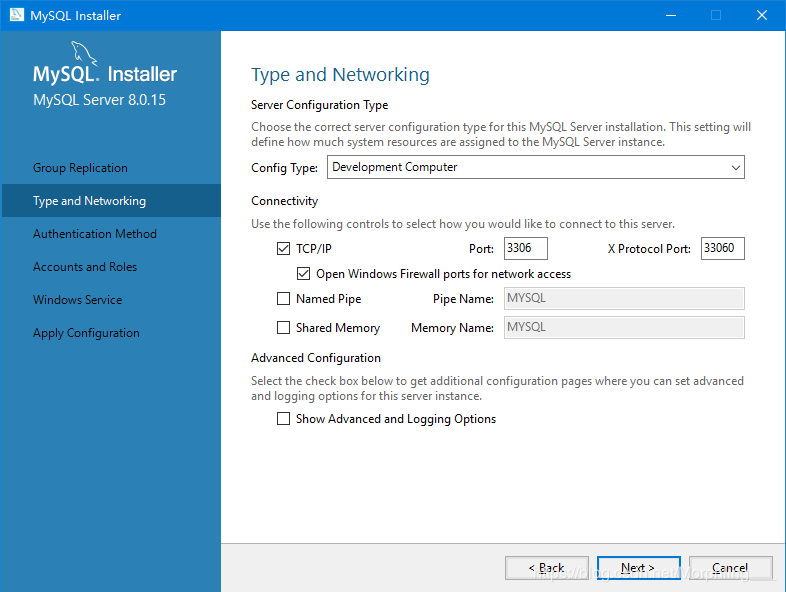Check Show Advanced and Logging Options

pyautogui.click(x=283, y=419)
